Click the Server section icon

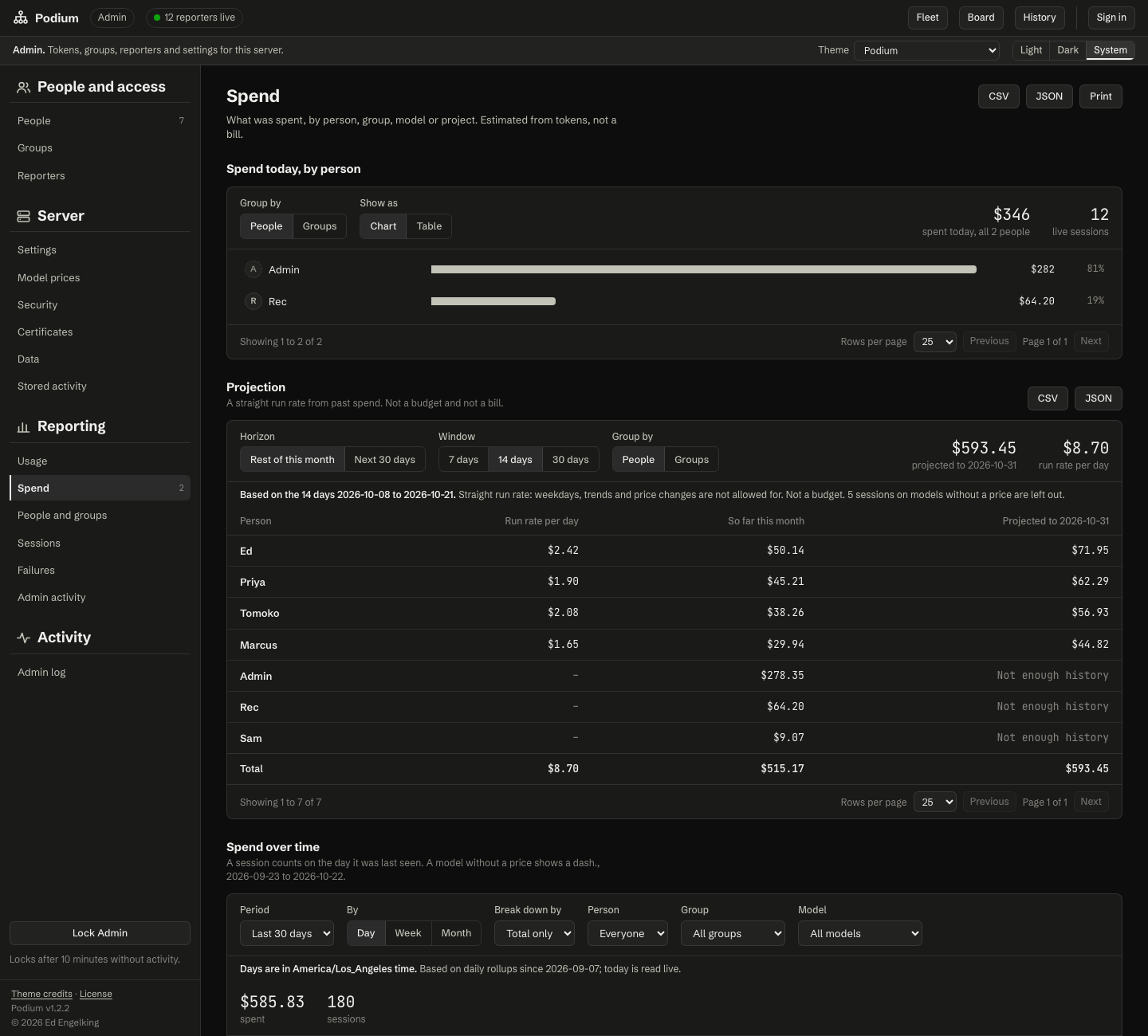23,216
